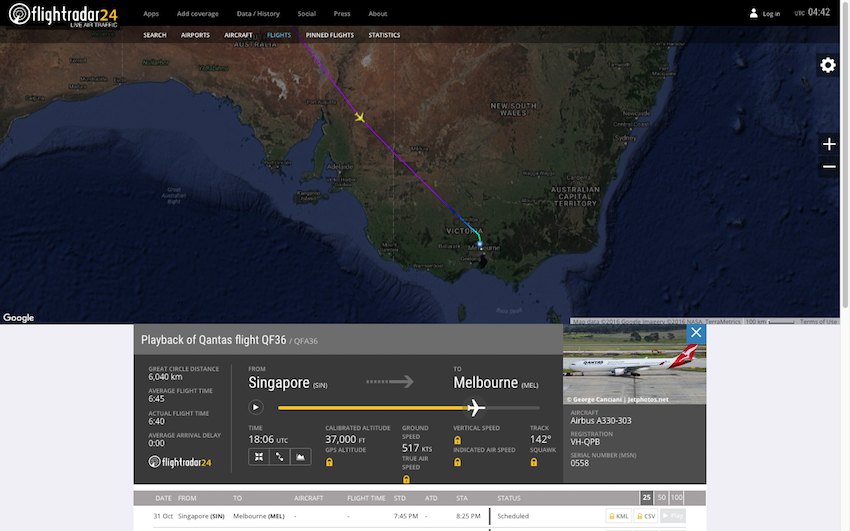Click the George Canciani Jetphotos.net credit
Viewport: 850px width, 531px height.
pos(617,399)
